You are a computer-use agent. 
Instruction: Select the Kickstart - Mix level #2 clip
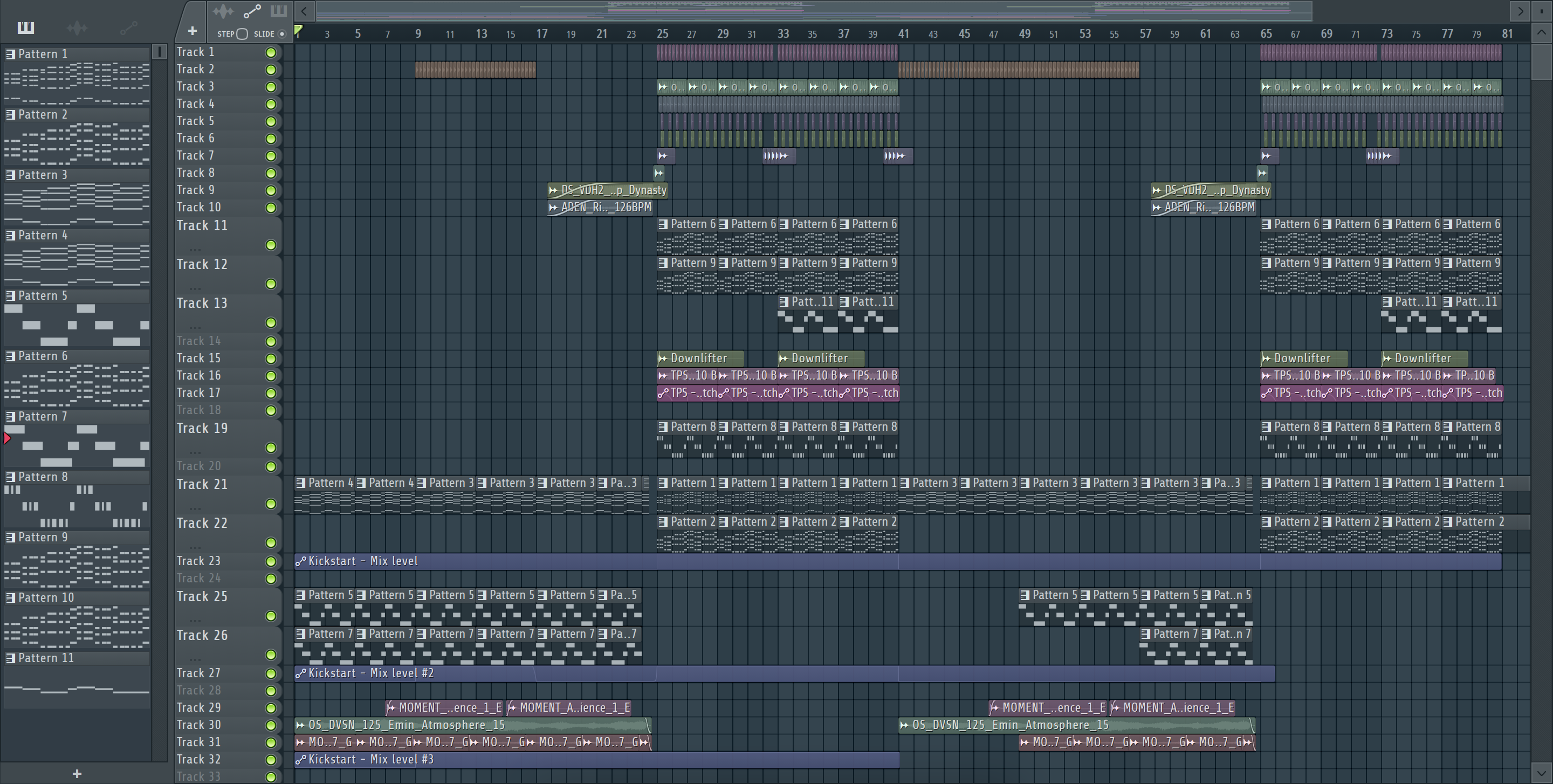(372, 673)
